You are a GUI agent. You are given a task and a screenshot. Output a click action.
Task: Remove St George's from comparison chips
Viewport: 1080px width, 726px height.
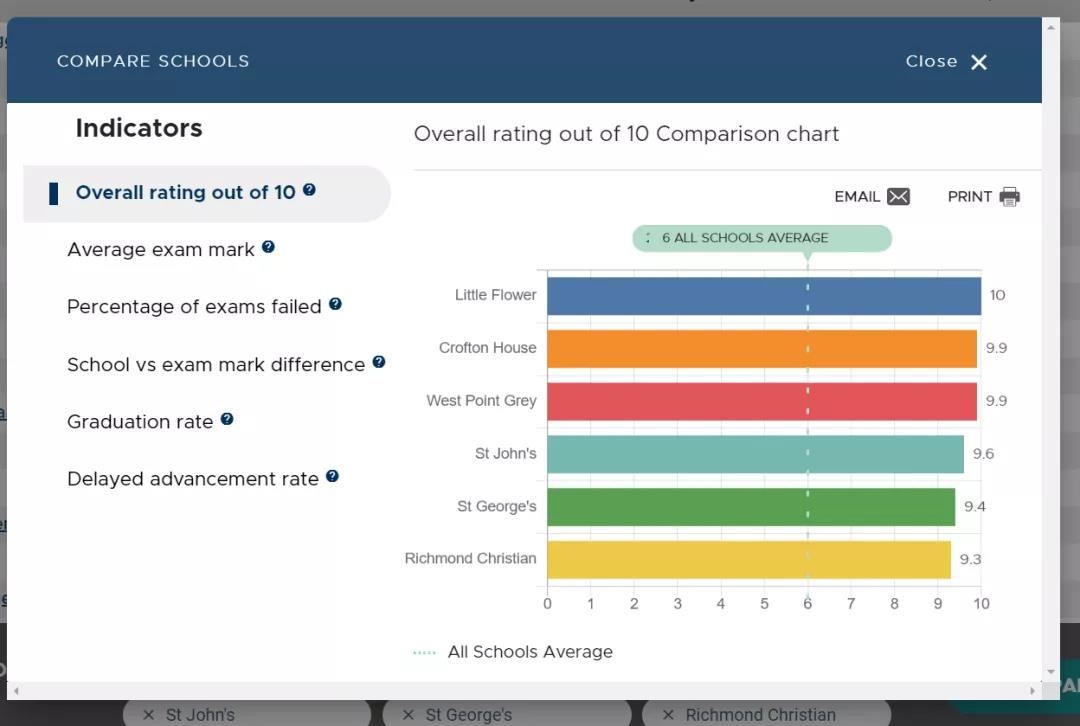408,715
